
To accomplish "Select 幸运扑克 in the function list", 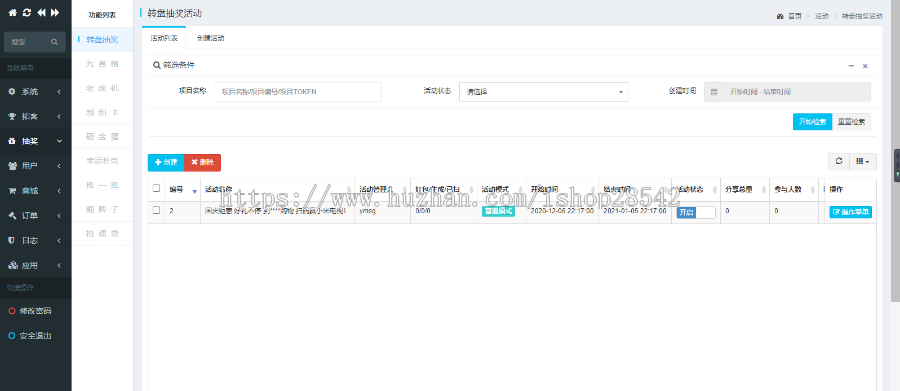I will tap(103, 161).
